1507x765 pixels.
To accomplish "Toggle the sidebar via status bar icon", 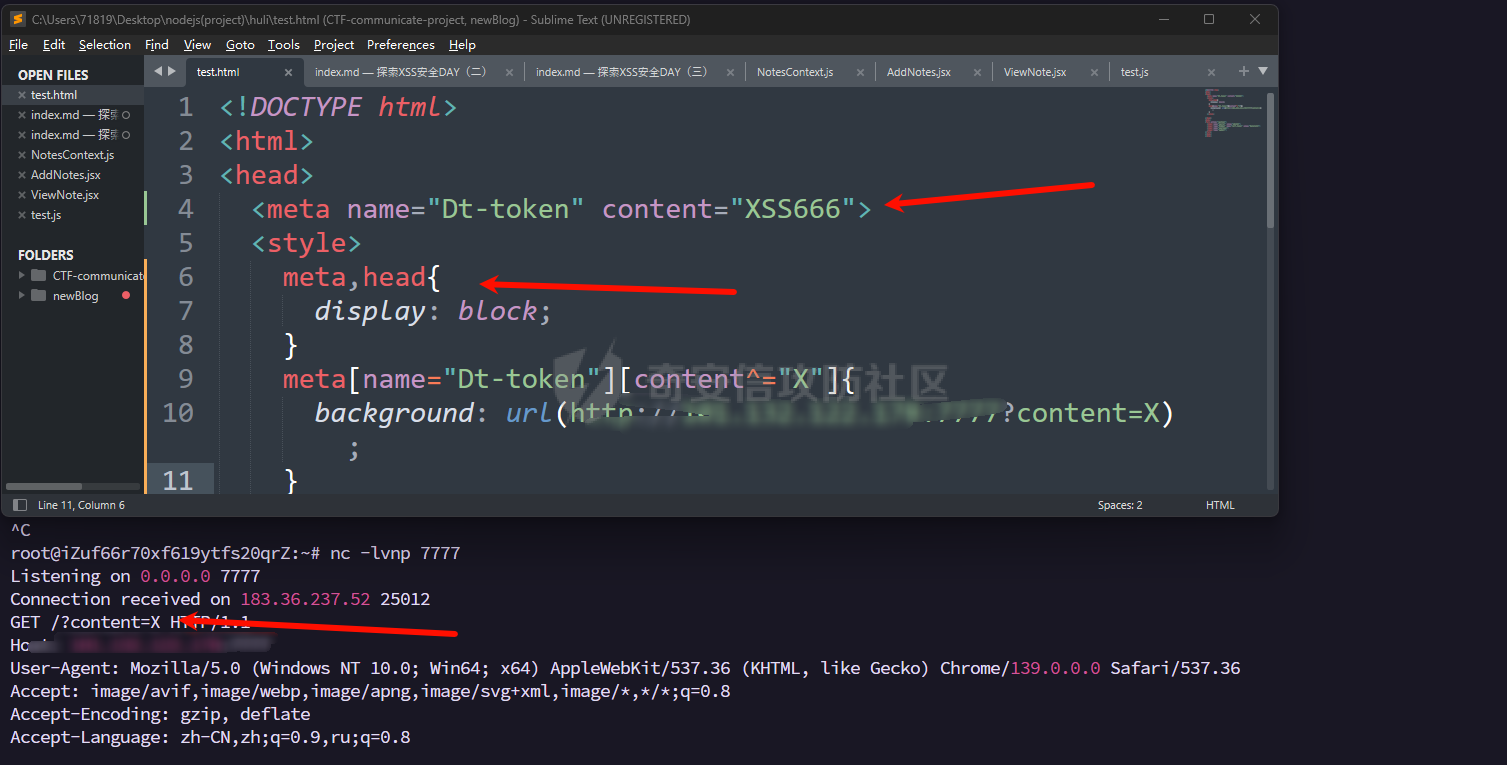I will 20,505.
